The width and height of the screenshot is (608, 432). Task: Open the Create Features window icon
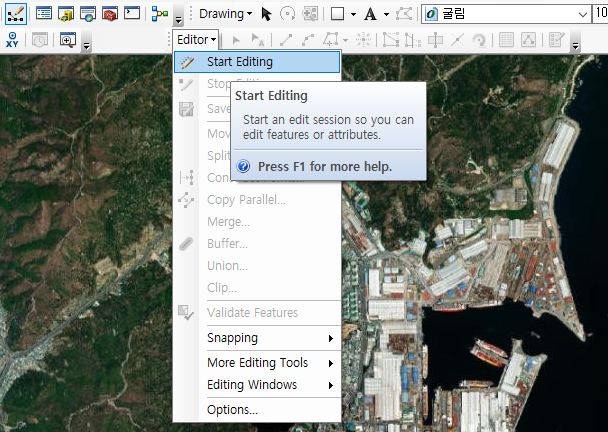556,40
